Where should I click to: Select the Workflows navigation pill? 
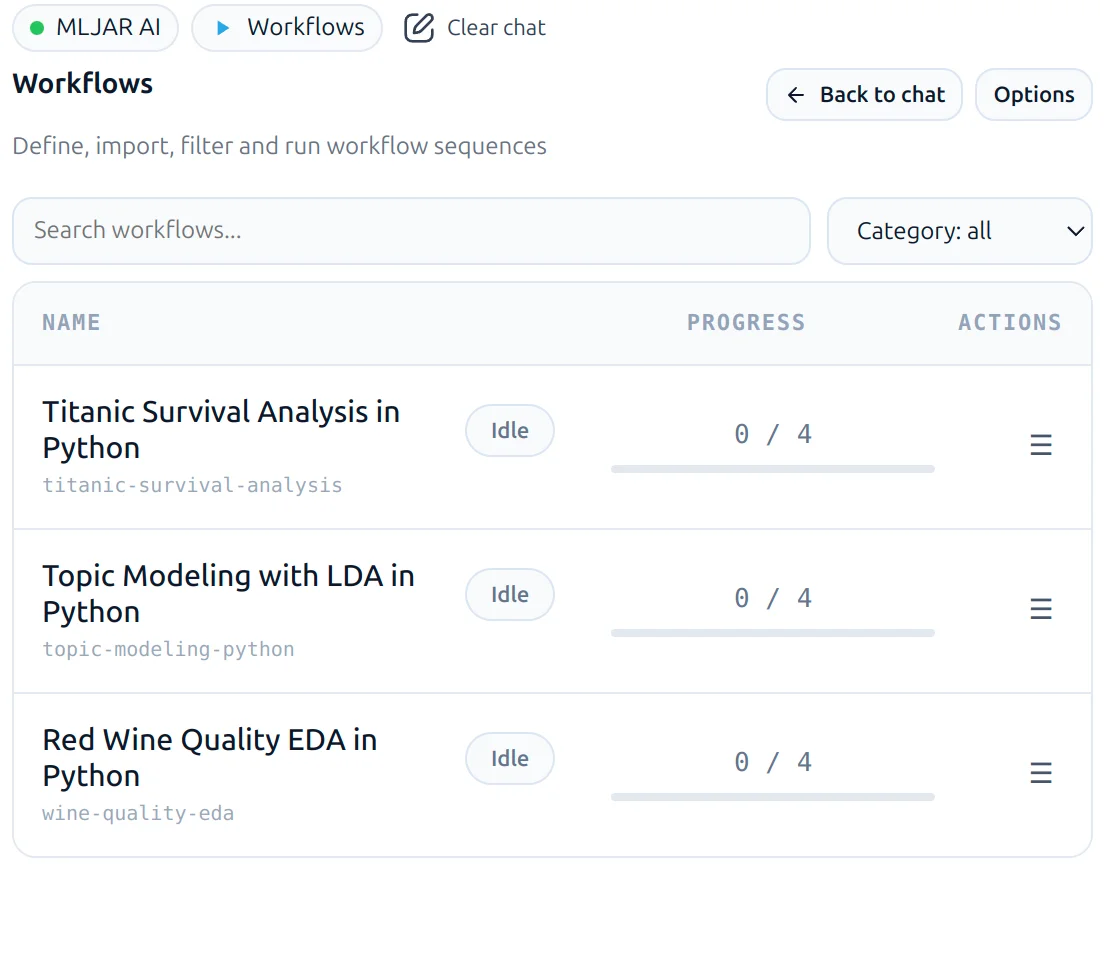pyautogui.click(x=287, y=28)
